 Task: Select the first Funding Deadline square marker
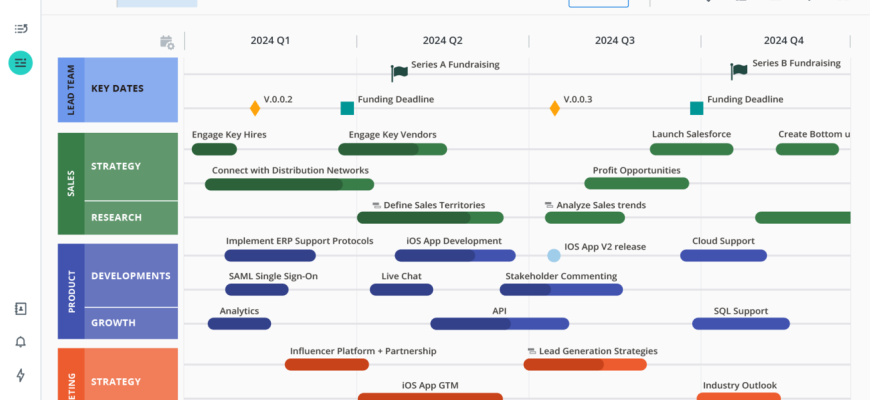point(347,108)
